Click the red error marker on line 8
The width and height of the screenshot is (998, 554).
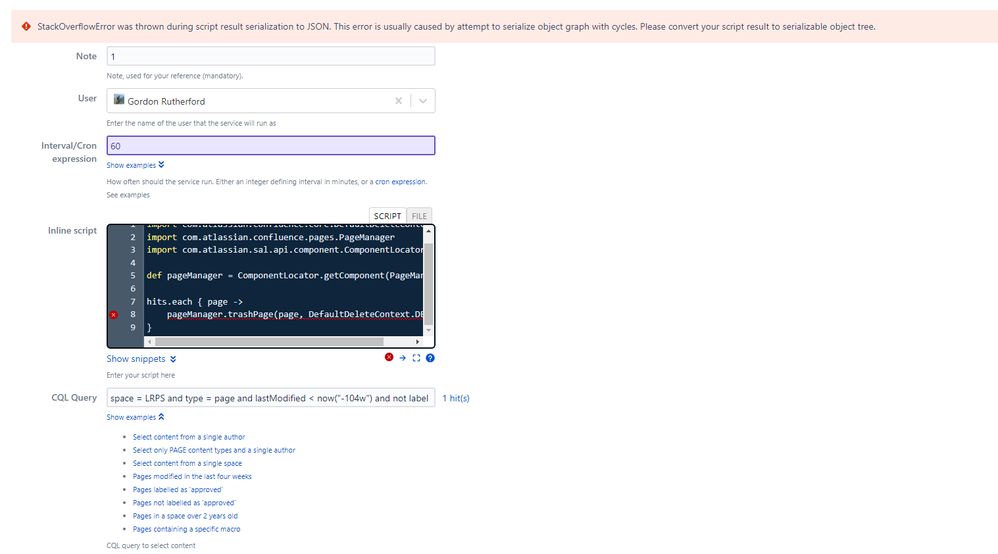point(113,315)
